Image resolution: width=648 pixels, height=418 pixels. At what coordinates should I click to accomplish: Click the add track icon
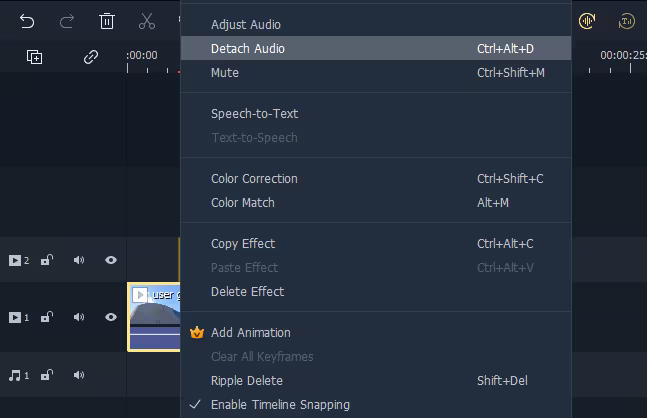34,57
